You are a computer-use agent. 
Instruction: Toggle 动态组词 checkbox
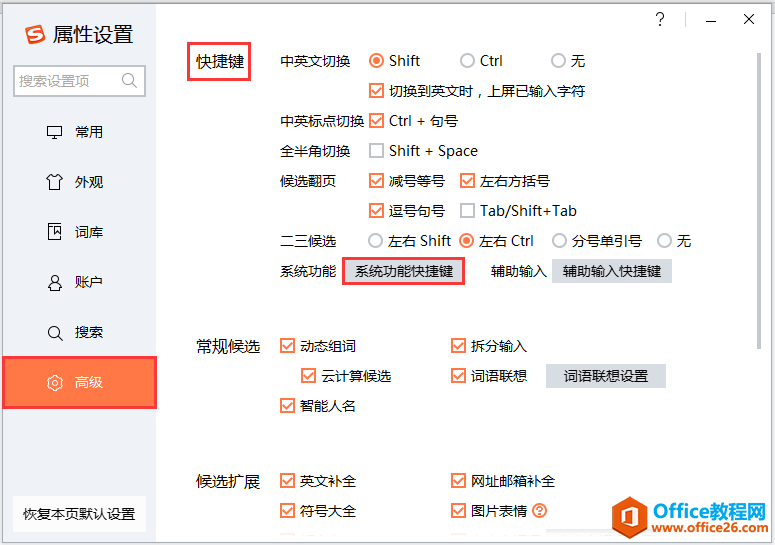coord(287,346)
